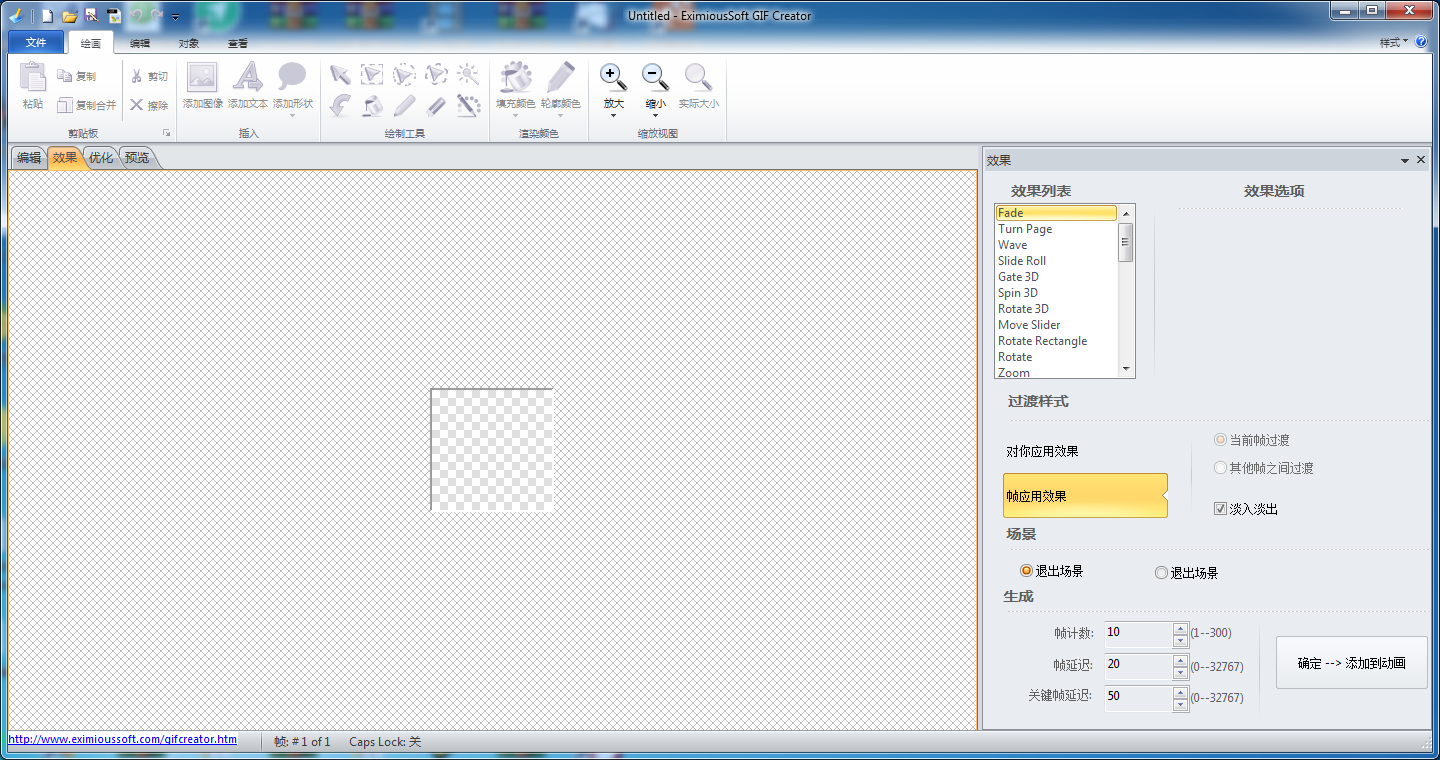Click the 轮廓颜色 (Outline color) pencil icon
The height and width of the screenshot is (760, 1440).
[561, 77]
